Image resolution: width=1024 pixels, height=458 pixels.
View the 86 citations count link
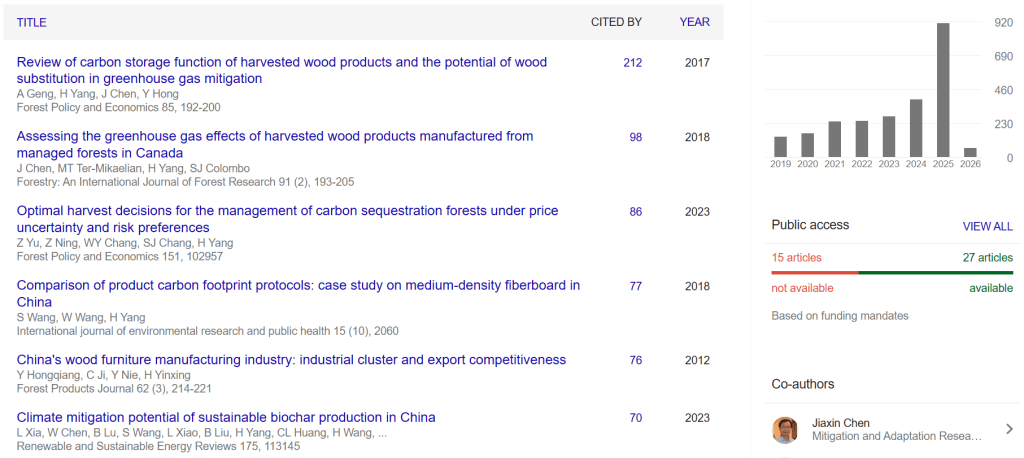(x=635, y=212)
